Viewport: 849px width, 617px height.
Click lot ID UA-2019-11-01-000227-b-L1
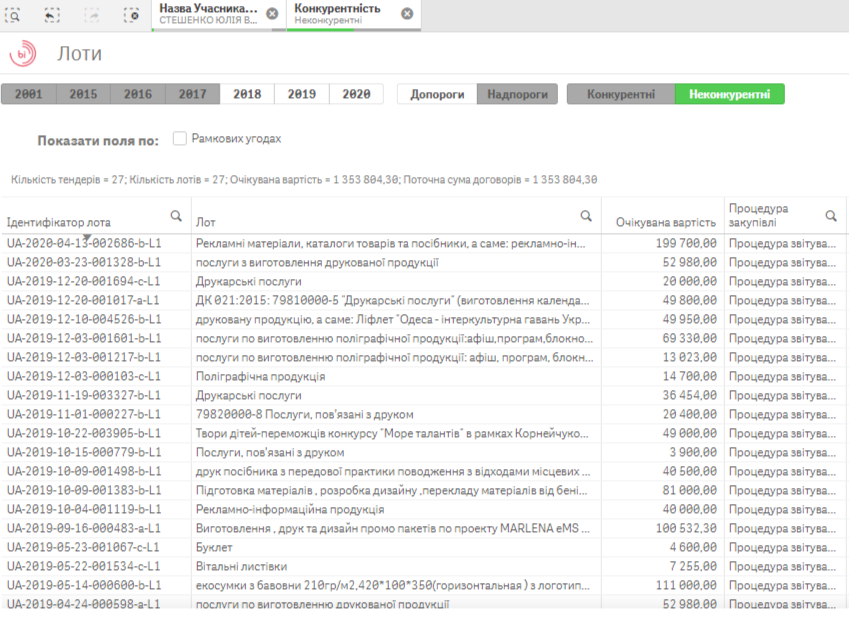point(84,415)
